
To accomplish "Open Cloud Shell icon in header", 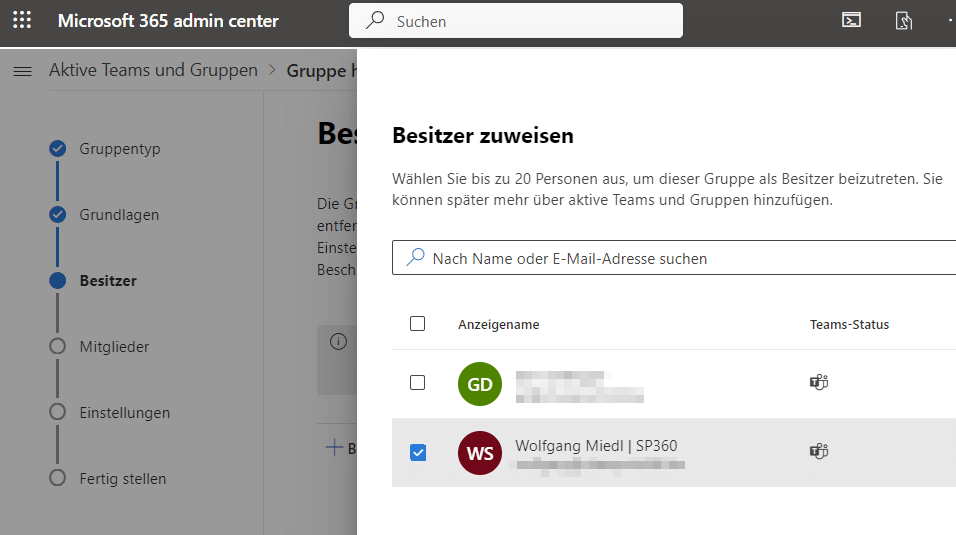I will pos(851,20).
